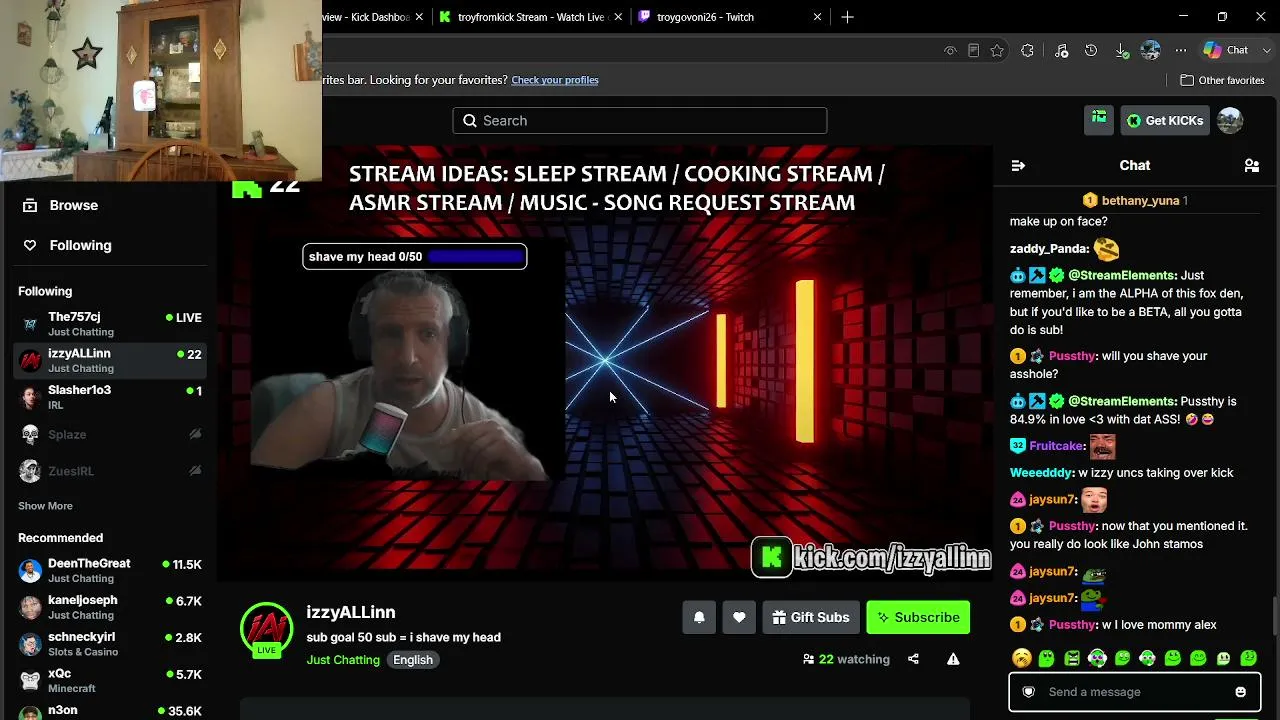Screen dimensions: 1280x720
Task: Open xQc recommended channel
Action: 110,680
